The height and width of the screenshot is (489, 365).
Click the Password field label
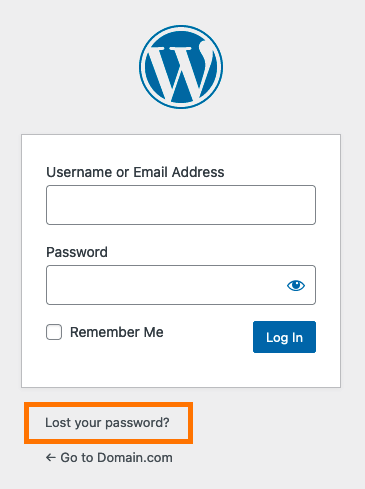click(x=77, y=252)
